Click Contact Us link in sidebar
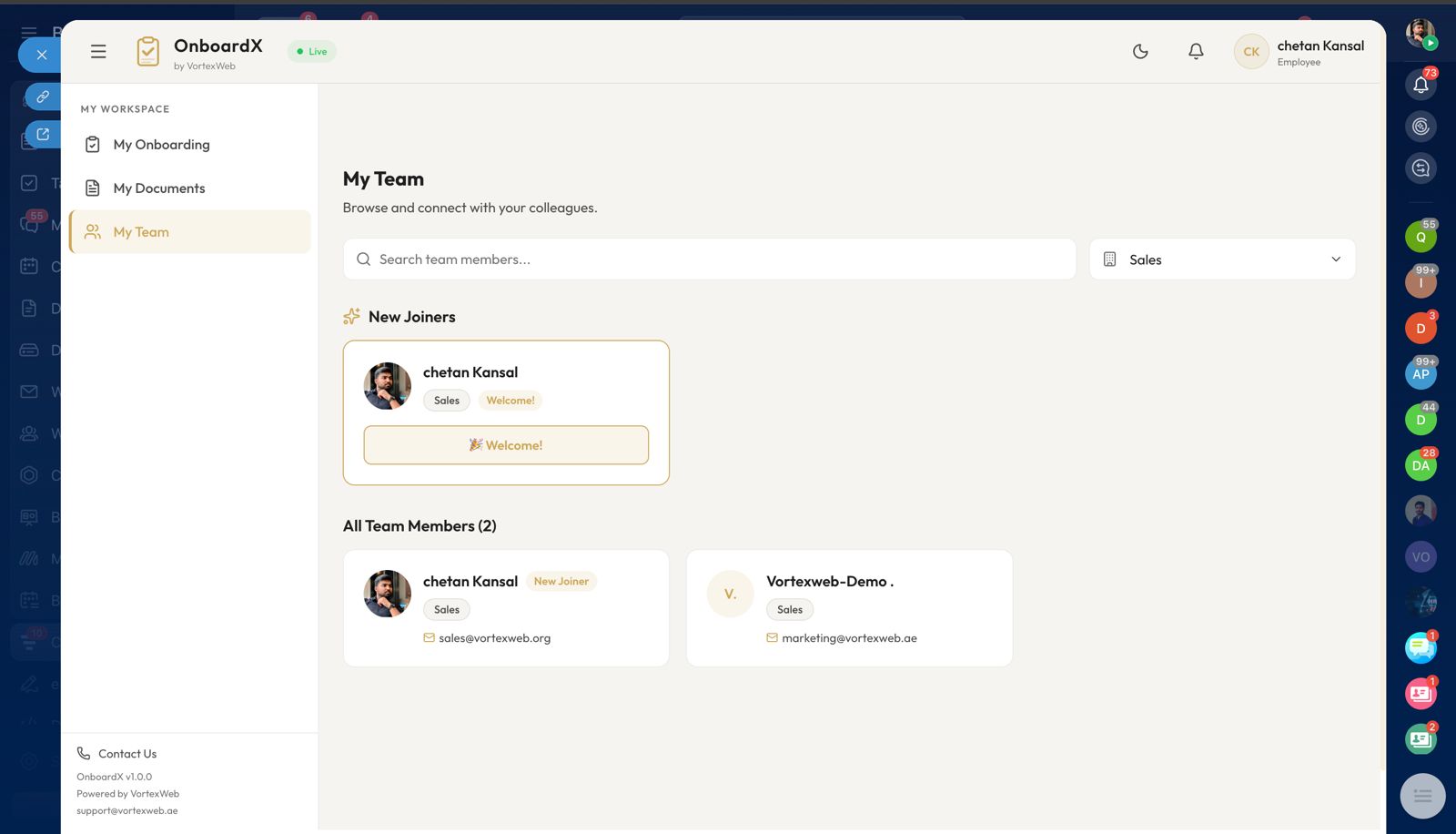 click(126, 754)
